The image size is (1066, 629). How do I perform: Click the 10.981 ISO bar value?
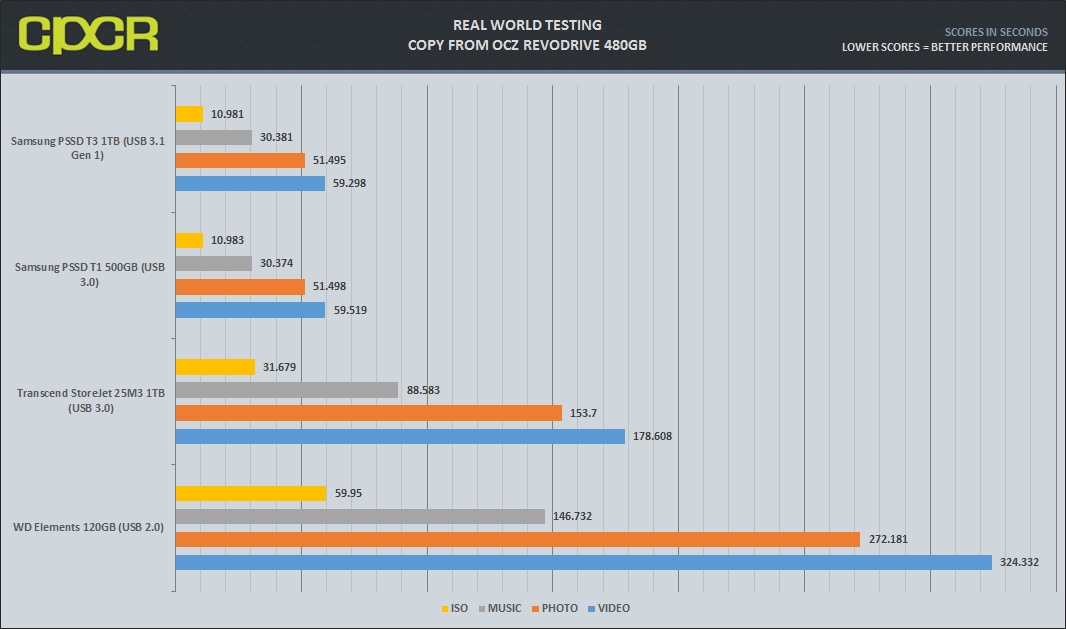coord(227,114)
